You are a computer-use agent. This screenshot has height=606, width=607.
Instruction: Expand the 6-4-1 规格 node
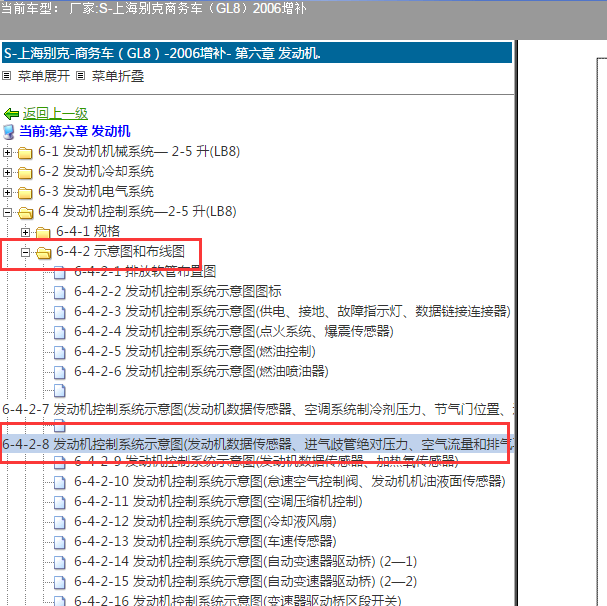pos(25,232)
